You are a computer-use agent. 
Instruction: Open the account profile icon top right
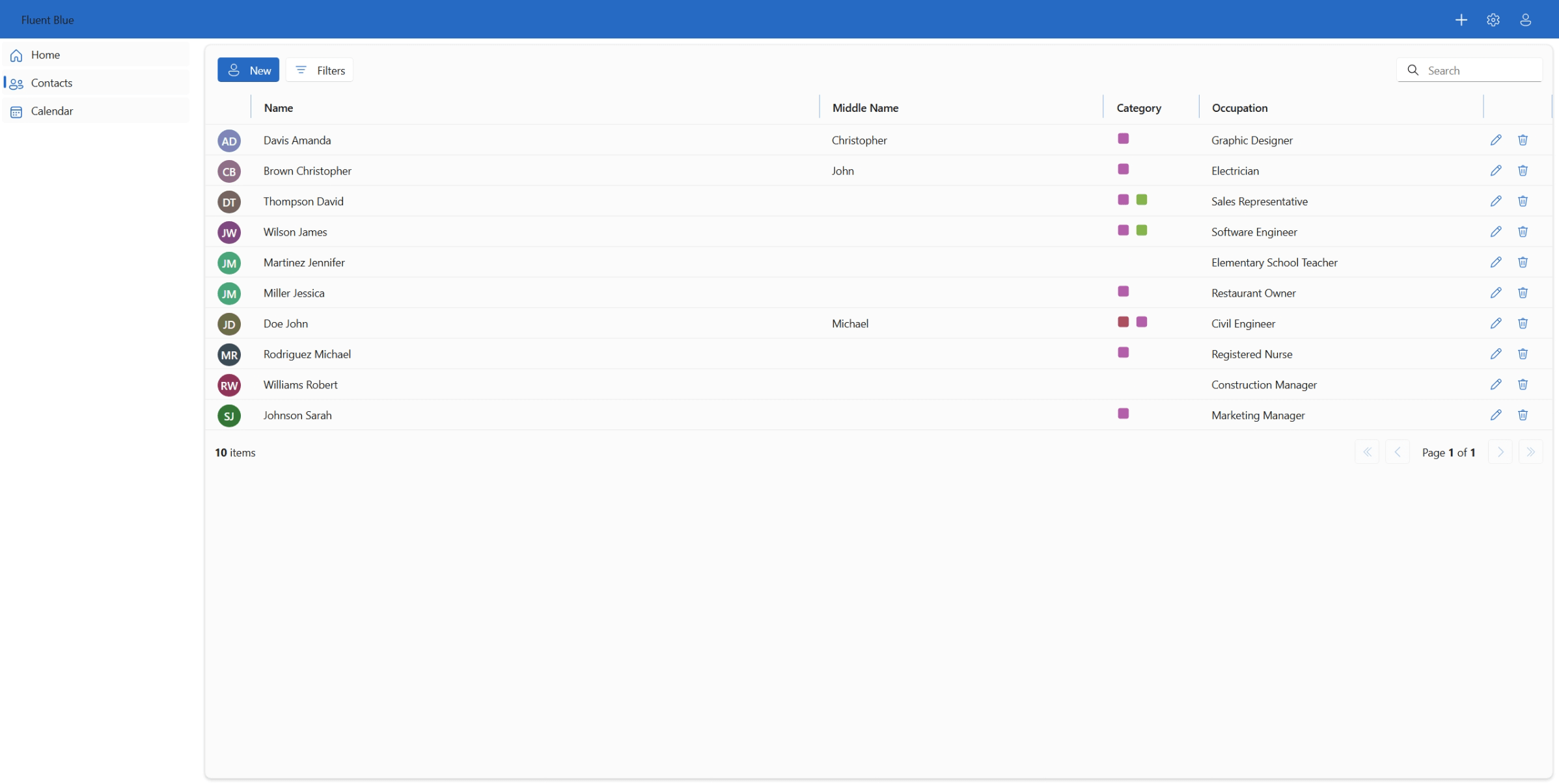pos(1525,20)
